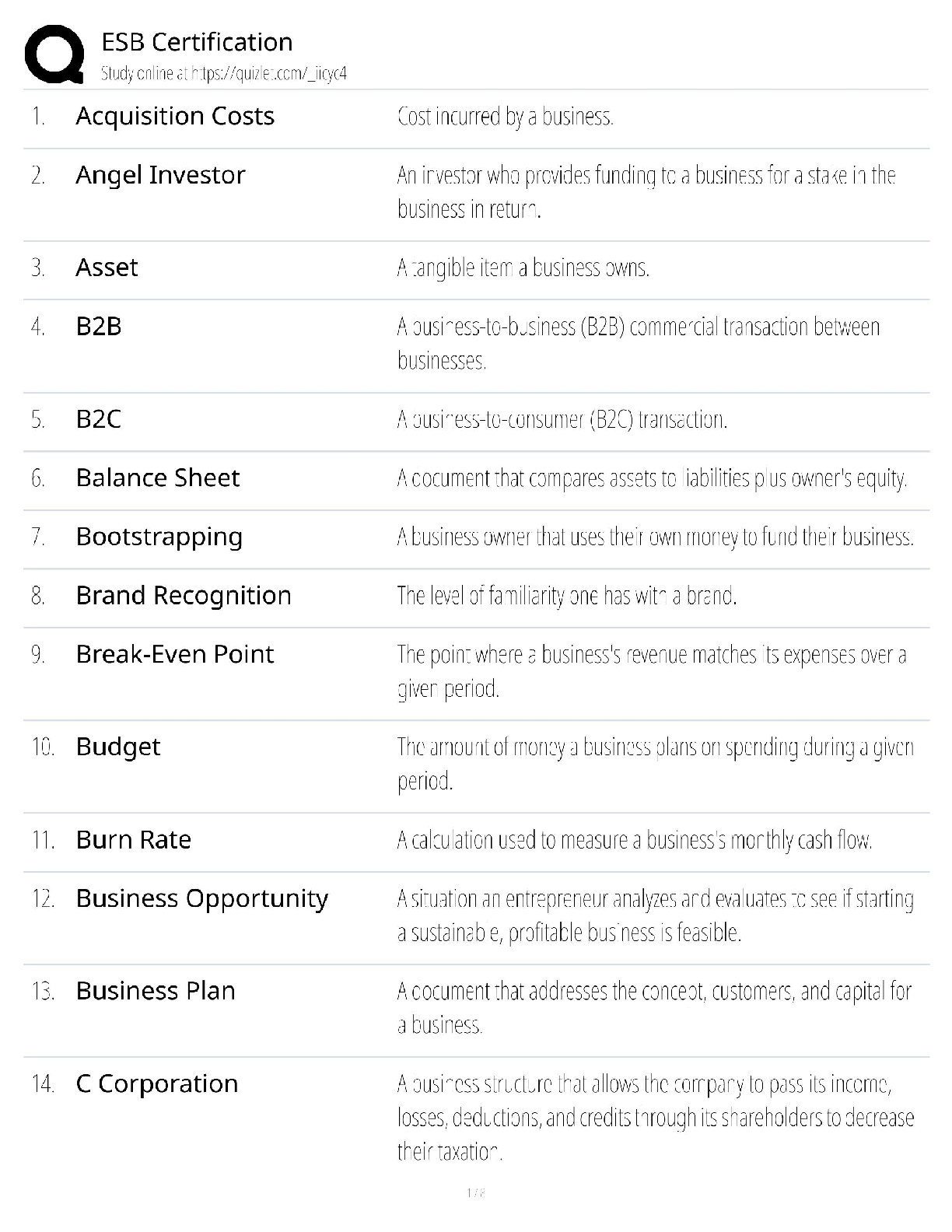Select the Brand Recognition term

(x=184, y=596)
